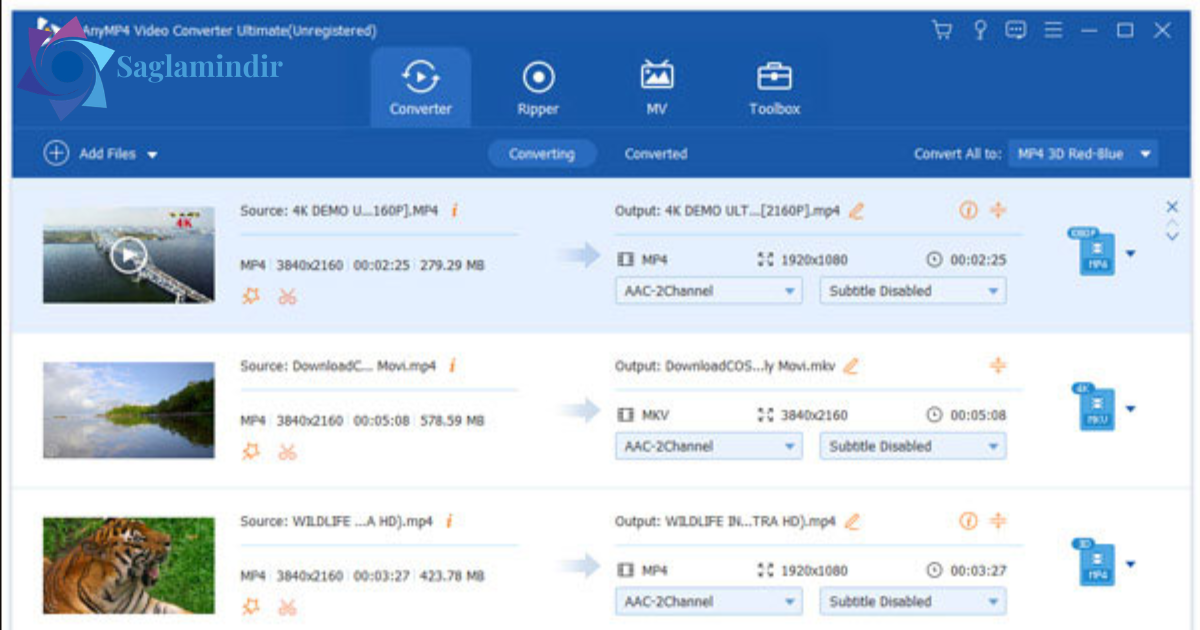The width and height of the screenshot is (1200, 630).
Task: Click the Source: DownloadC... Movi.mp4 label
Action: click(338, 366)
